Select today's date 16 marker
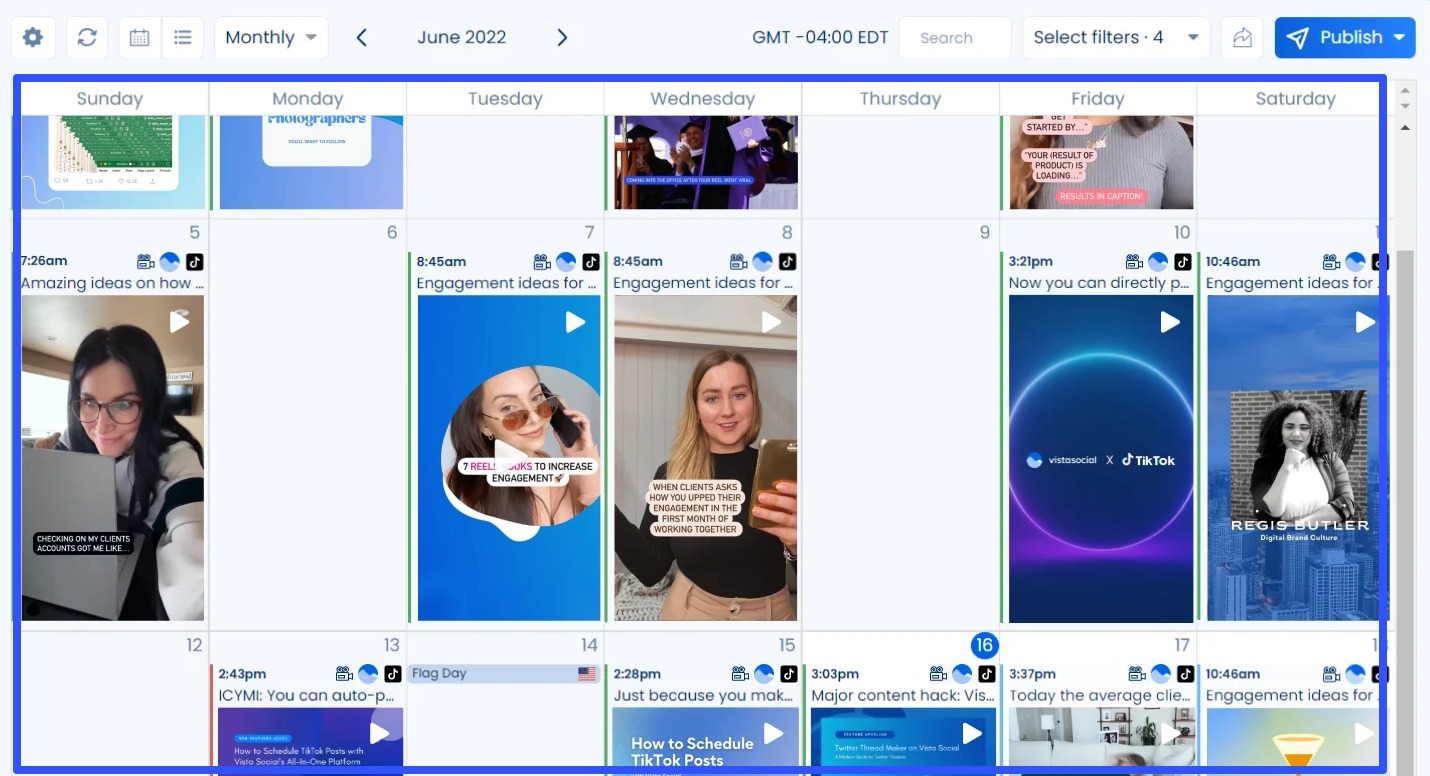This screenshot has width=1430, height=776. click(x=984, y=645)
